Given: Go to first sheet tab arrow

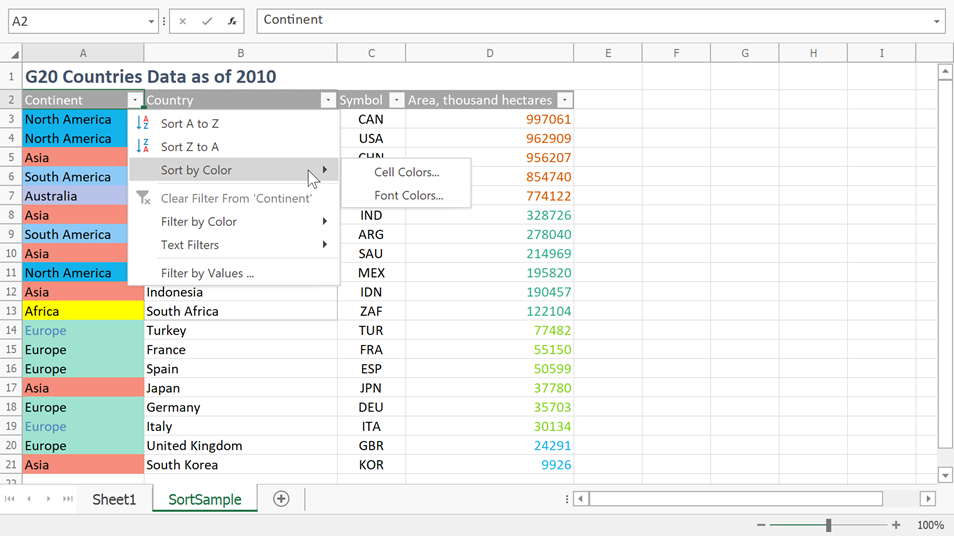Looking at the screenshot, I should (10, 499).
